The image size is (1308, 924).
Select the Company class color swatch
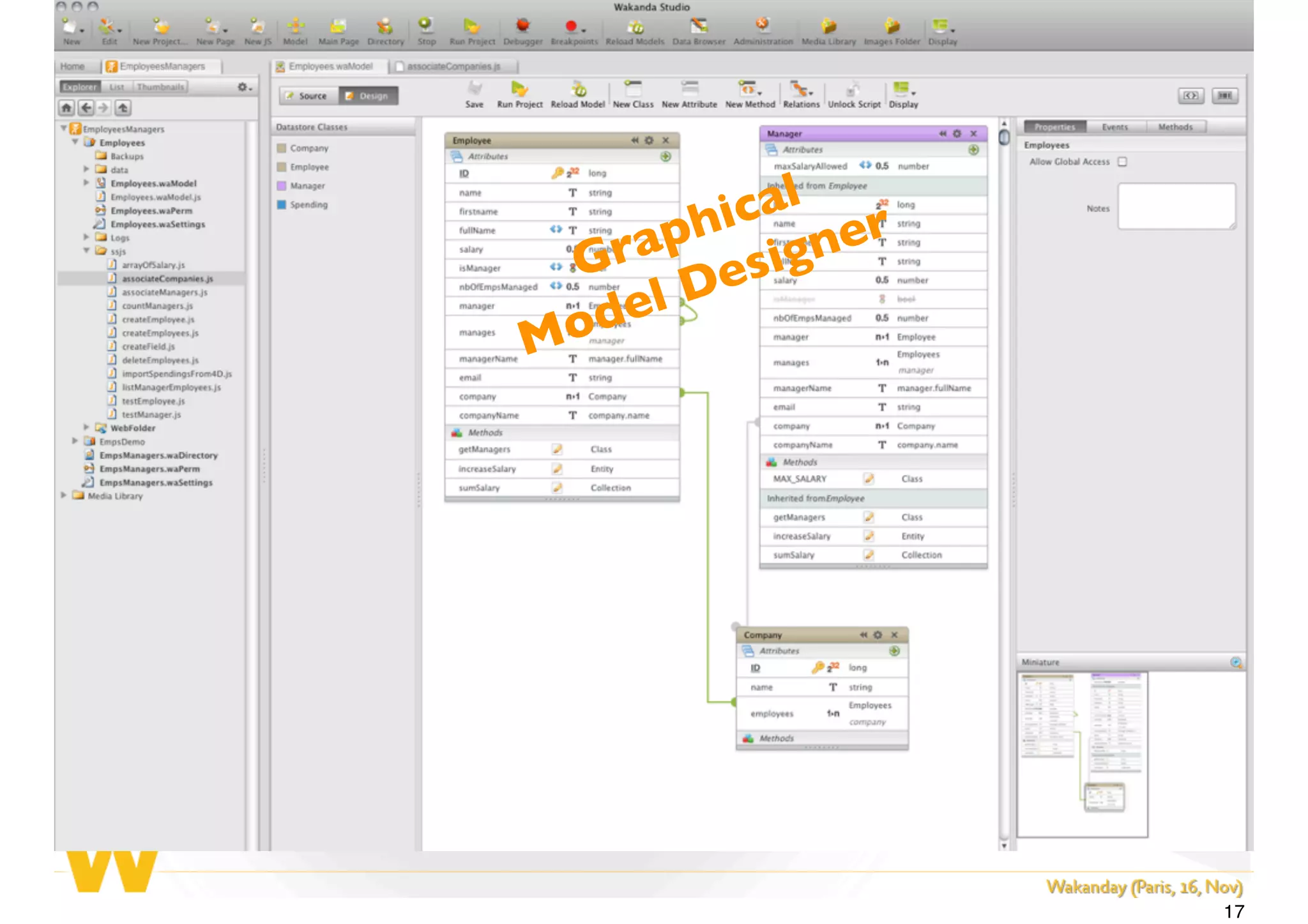pyautogui.click(x=282, y=148)
